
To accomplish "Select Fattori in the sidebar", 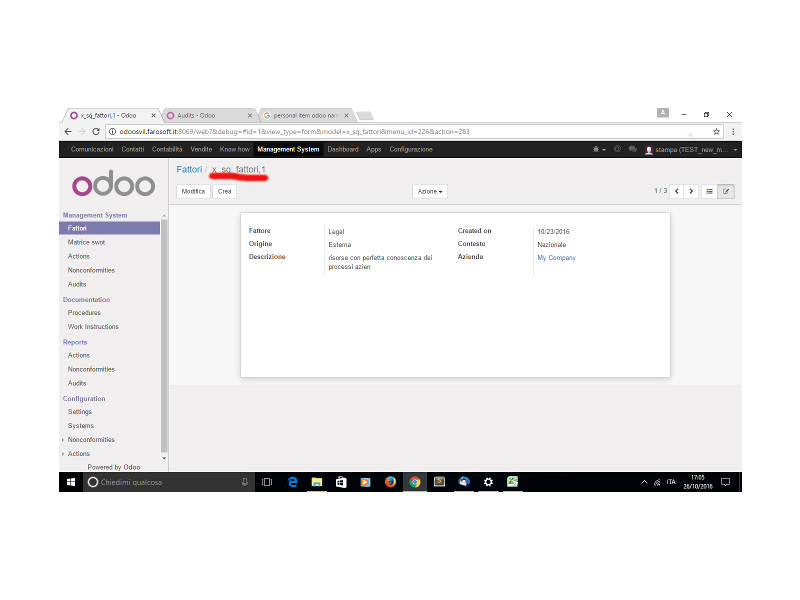I will pos(110,228).
